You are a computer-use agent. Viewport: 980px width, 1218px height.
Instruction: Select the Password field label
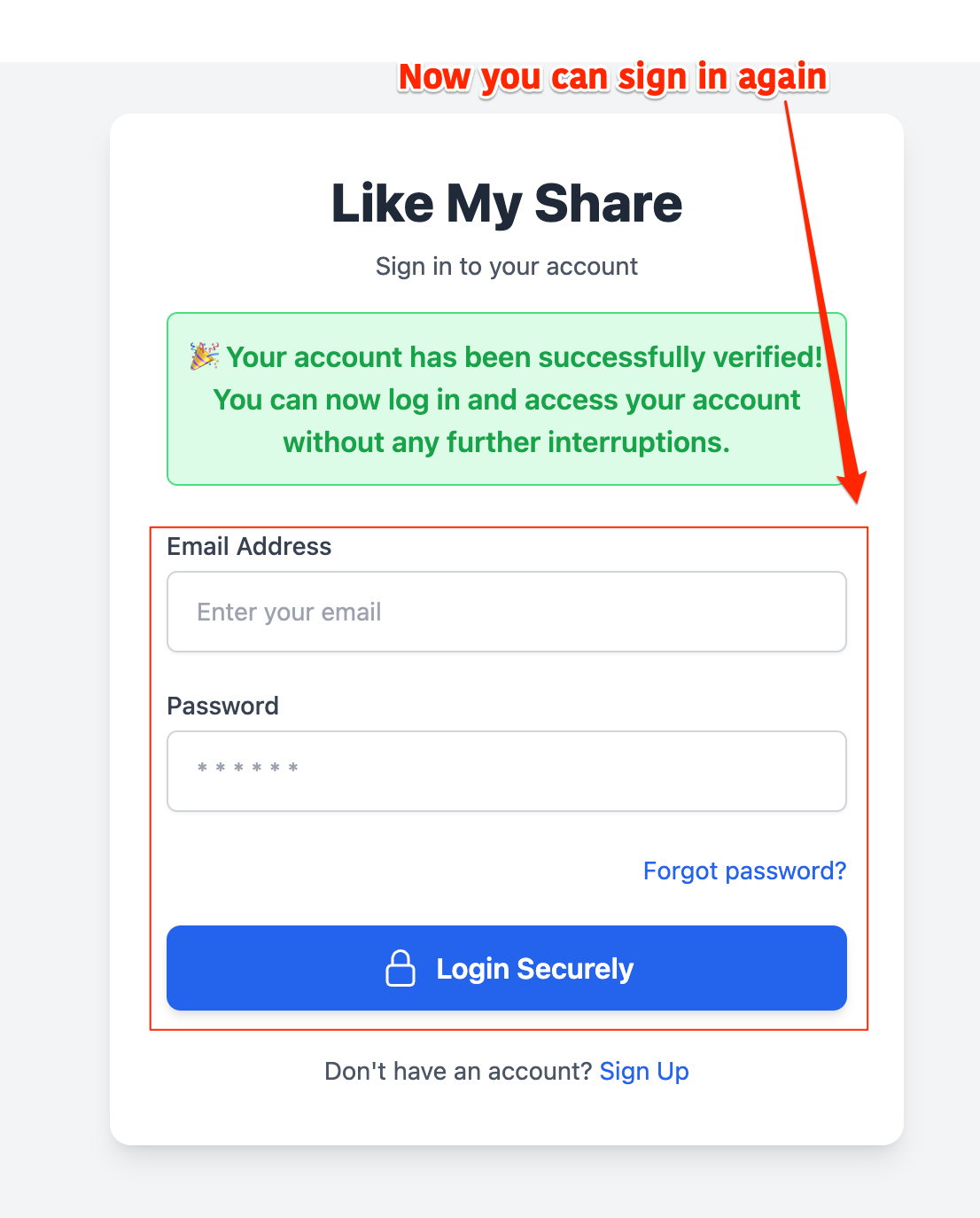222,706
